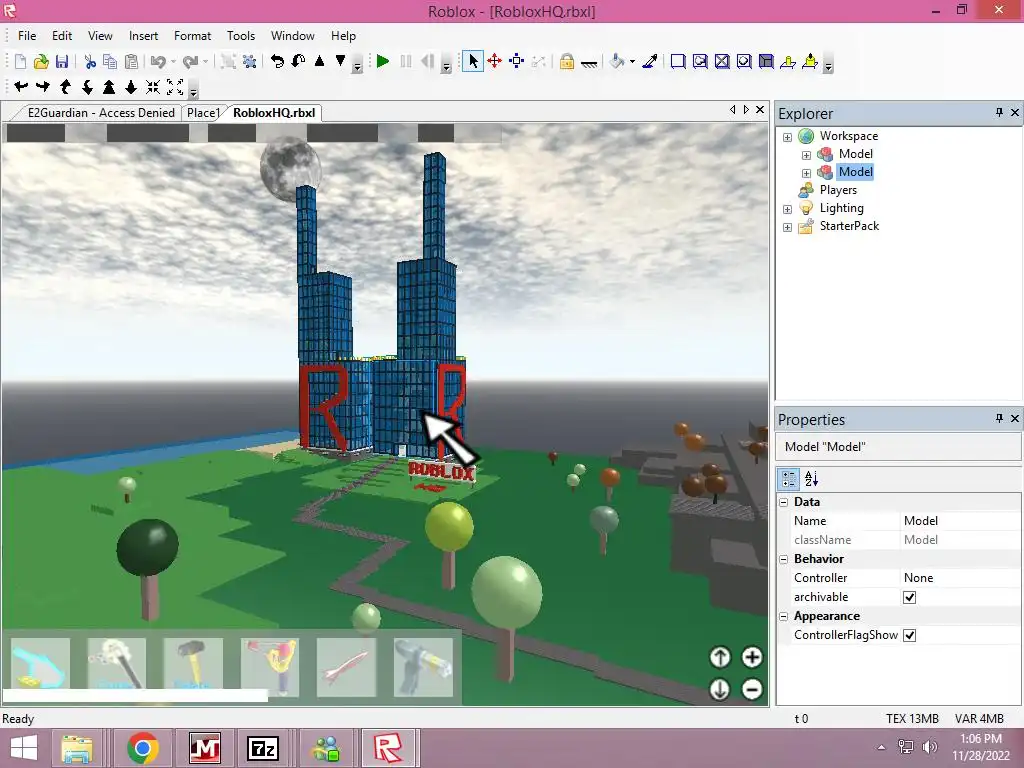Expand the Lighting tree node
Image resolution: width=1024 pixels, height=768 pixels.
point(788,210)
